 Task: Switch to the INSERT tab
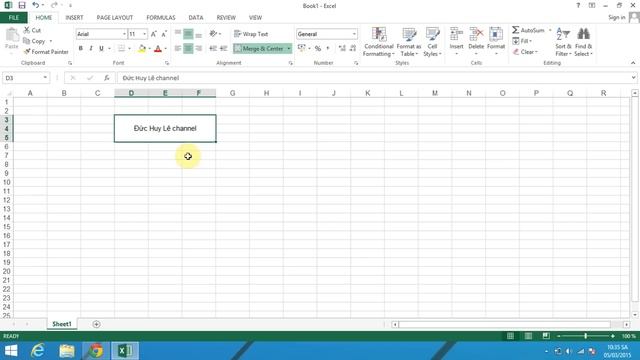(74, 18)
